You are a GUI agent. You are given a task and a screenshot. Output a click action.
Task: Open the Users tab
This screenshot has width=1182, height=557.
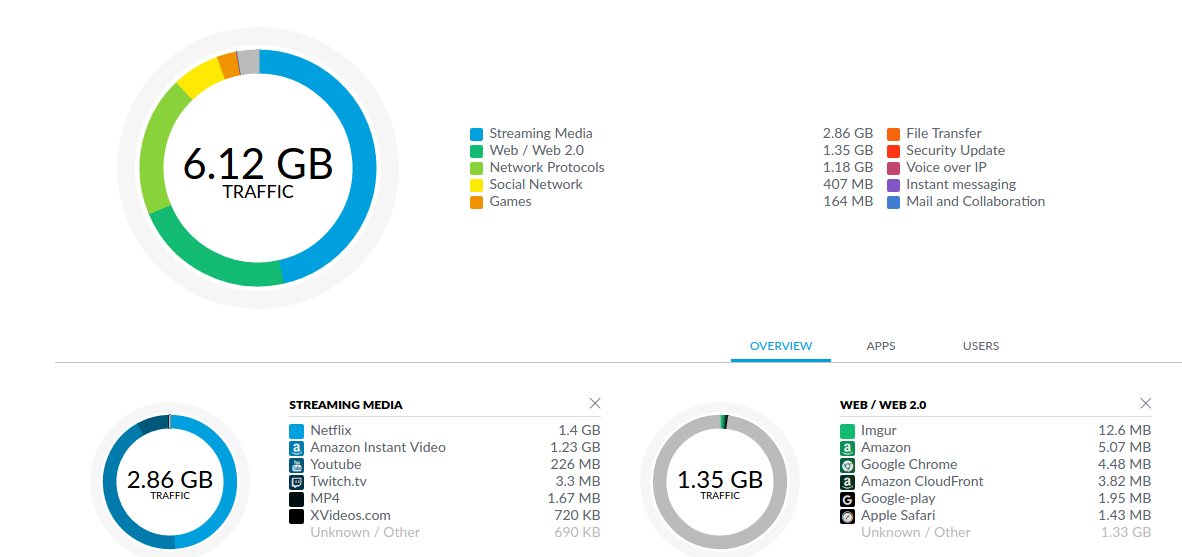coord(980,346)
